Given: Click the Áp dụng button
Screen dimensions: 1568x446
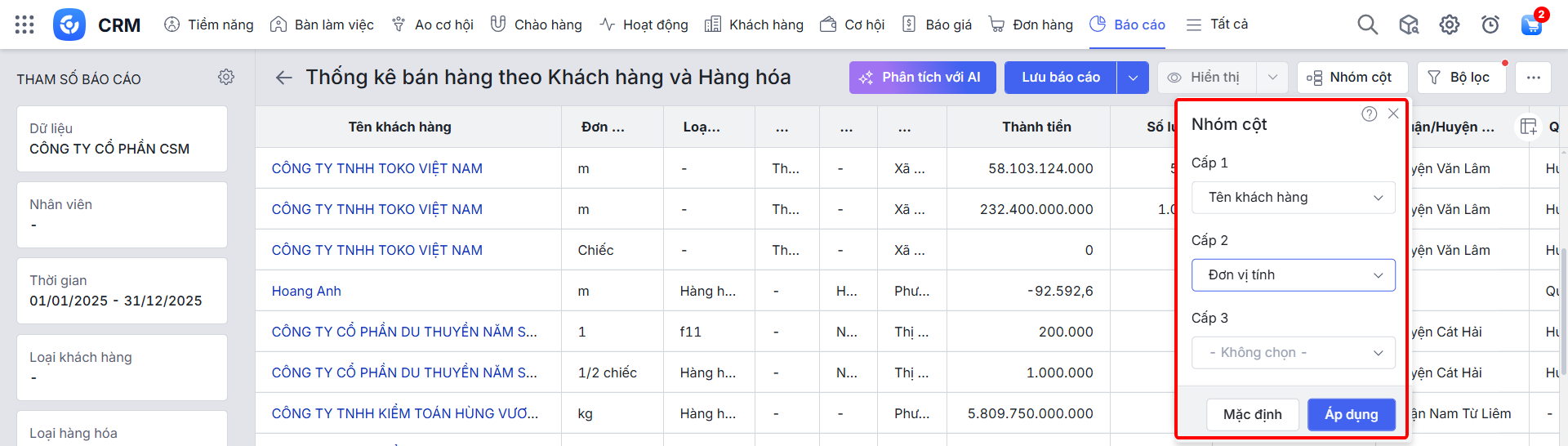Looking at the screenshot, I should (1351, 414).
